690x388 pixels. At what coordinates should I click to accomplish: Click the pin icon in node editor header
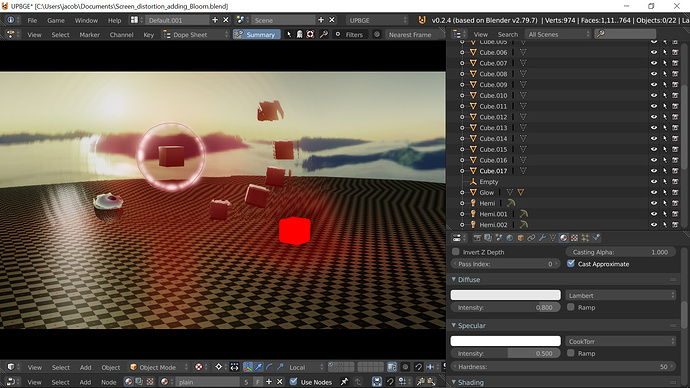(x=344, y=382)
